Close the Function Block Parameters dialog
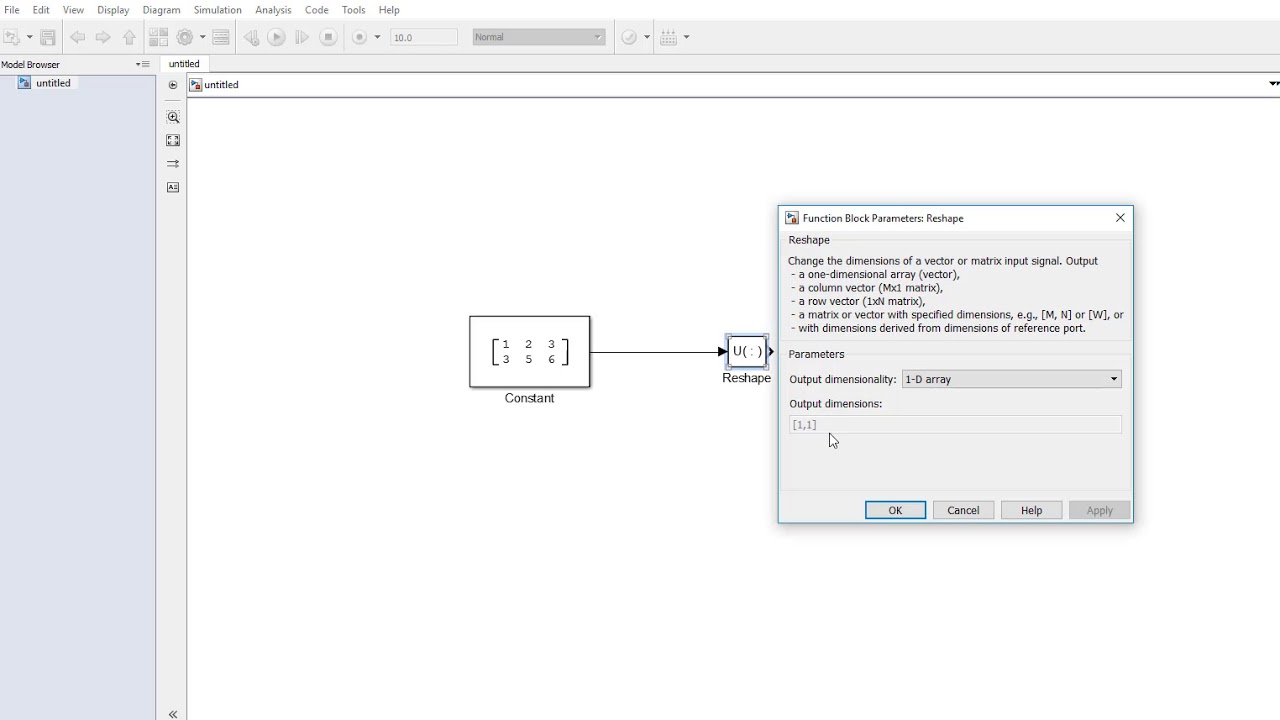The height and width of the screenshot is (720, 1280). [1120, 218]
